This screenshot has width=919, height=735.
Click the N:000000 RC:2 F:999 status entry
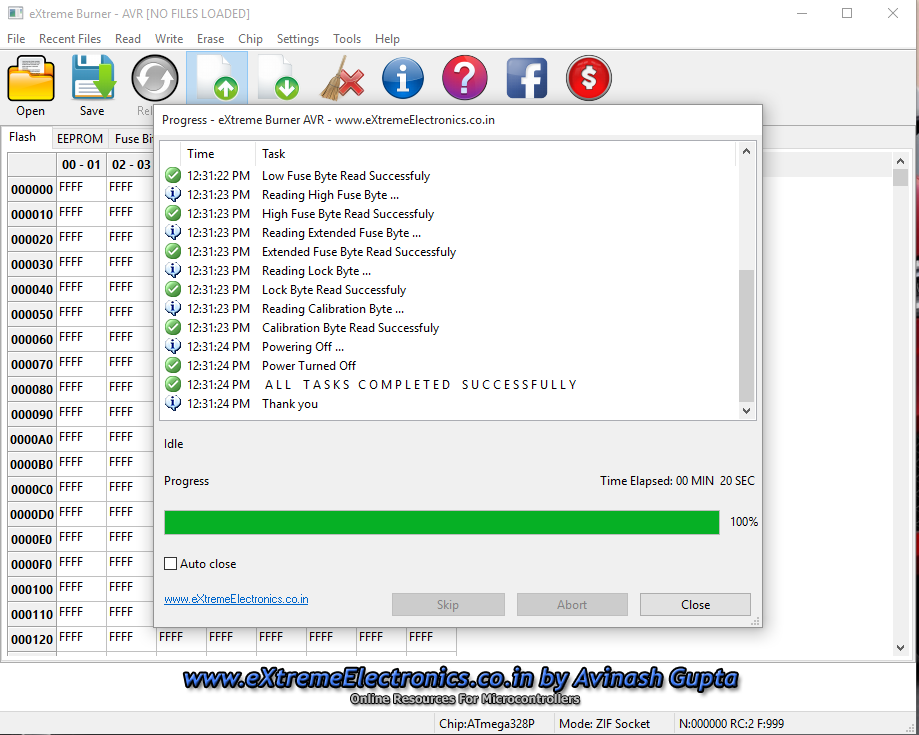click(731, 723)
